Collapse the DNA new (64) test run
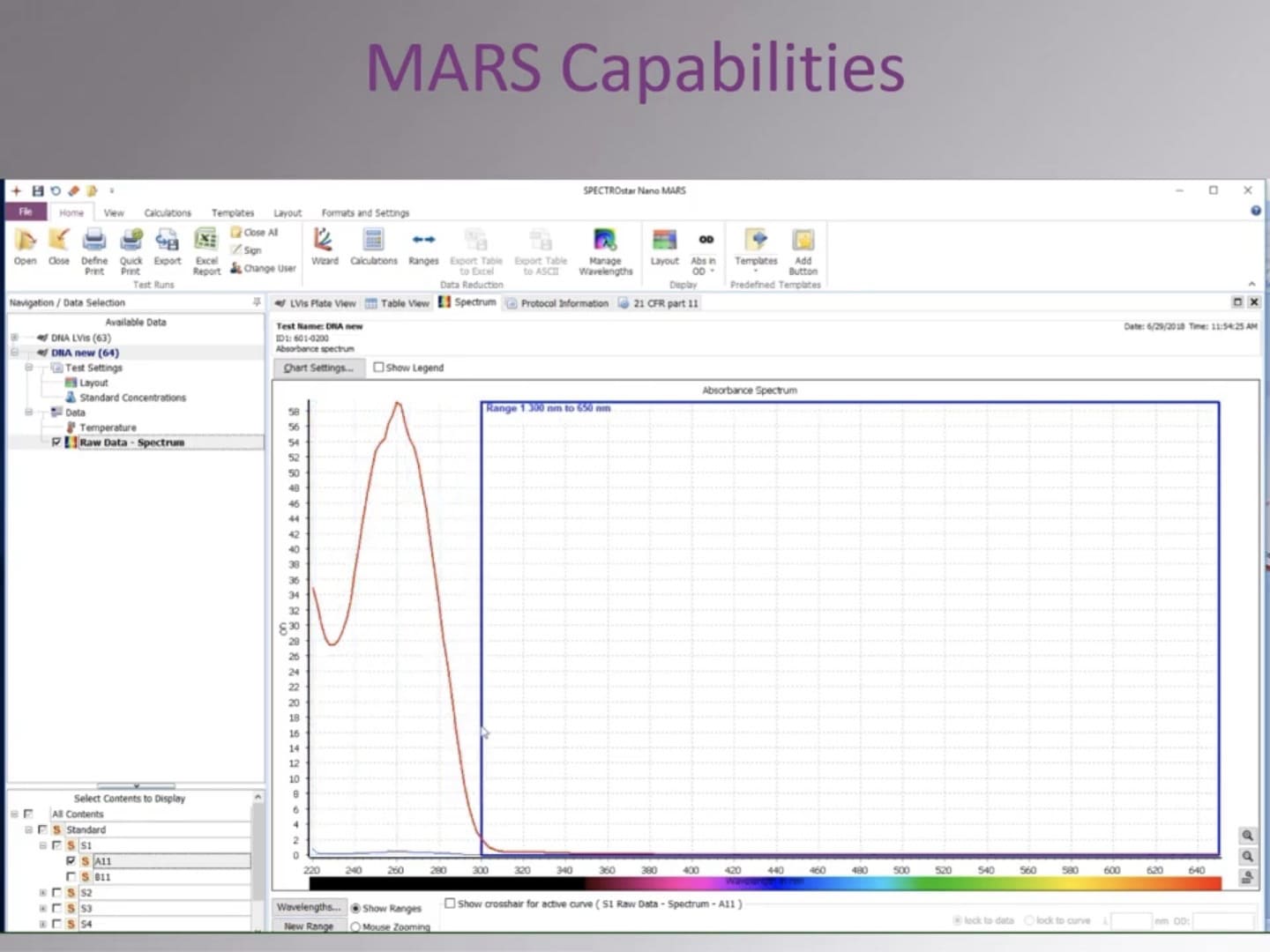 pos(14,353)
